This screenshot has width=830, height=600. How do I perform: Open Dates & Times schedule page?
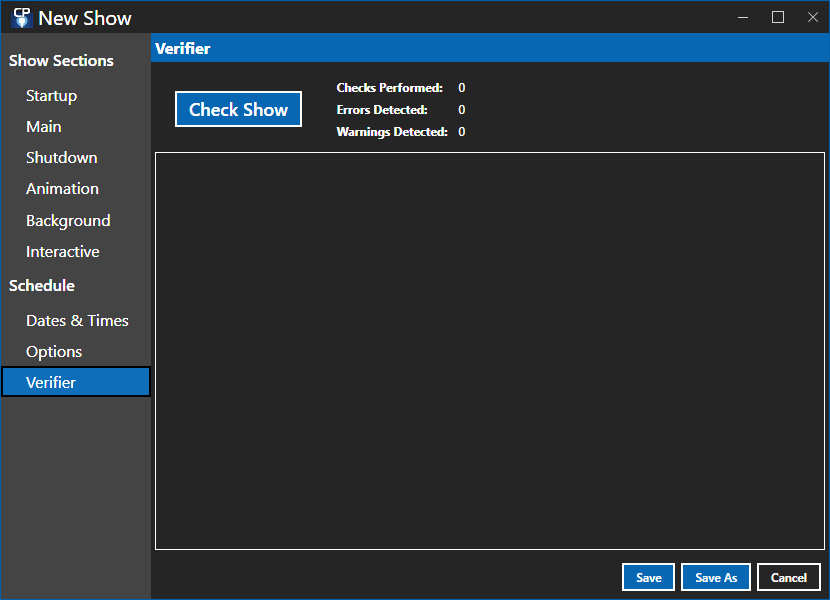(77, 320)
